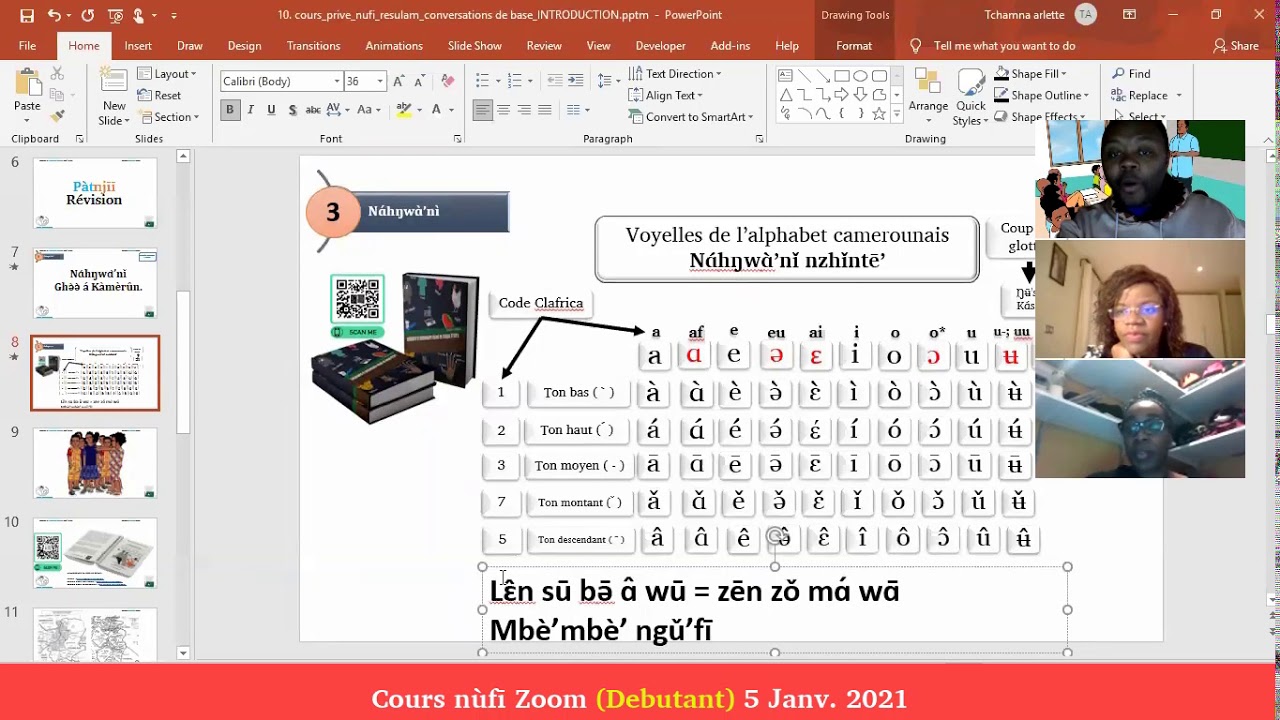Screen dimensions: 1280x720
Task: Open Convert to SmartArt dropdown
Action: tap(691, 117)
